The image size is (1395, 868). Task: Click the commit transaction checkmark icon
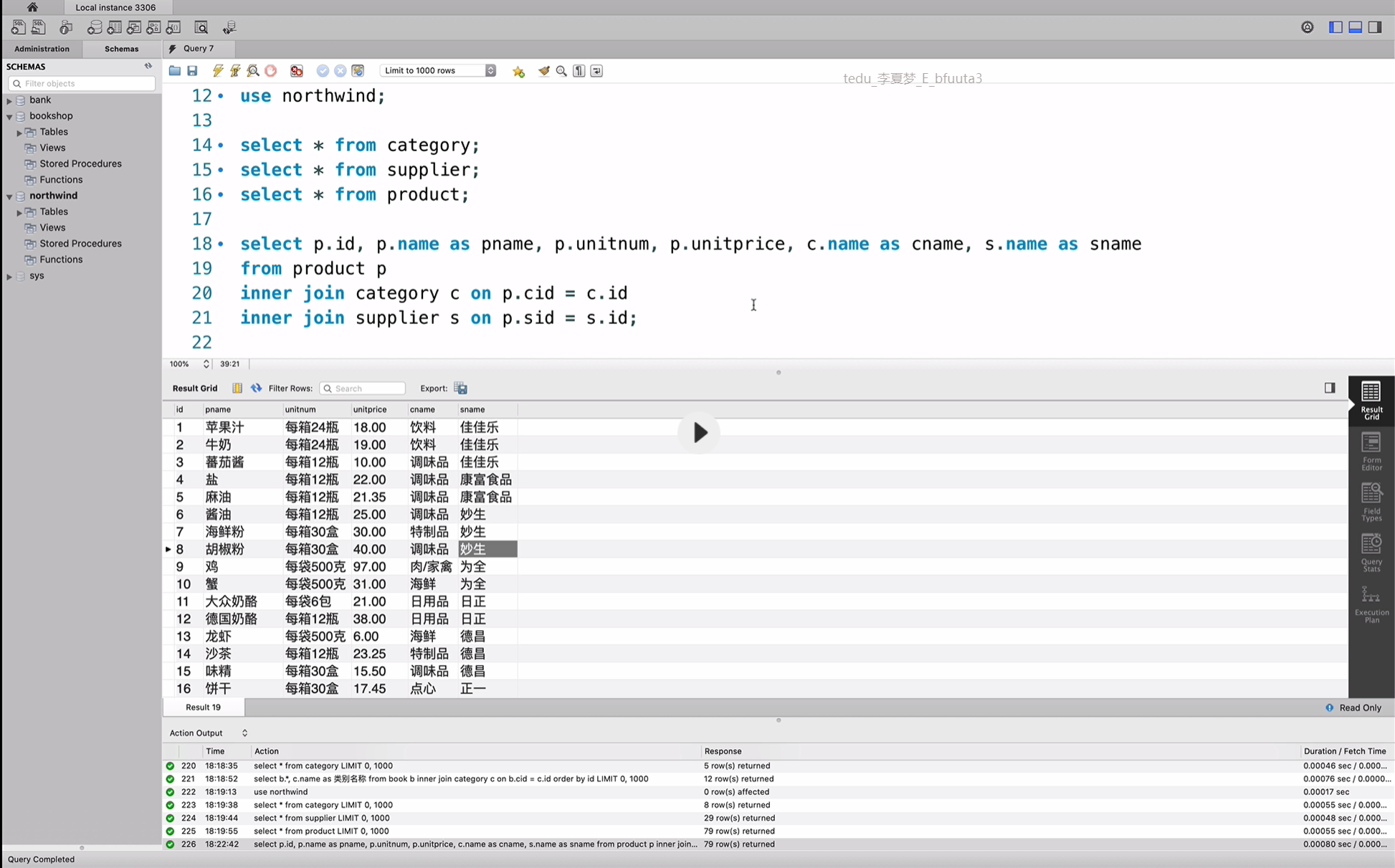pyautogui.click(x=323, y=71)
